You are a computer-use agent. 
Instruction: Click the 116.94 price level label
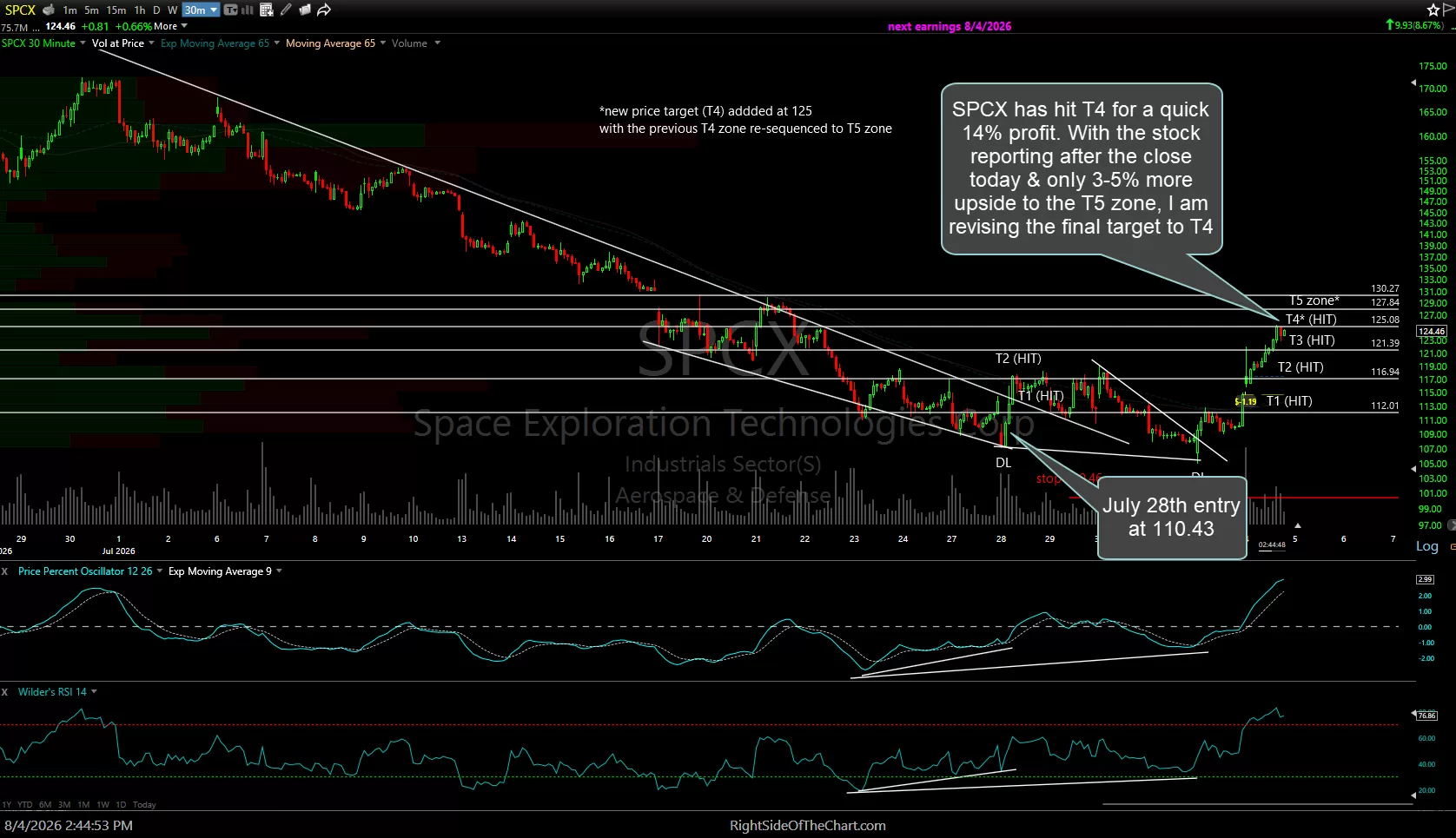tap(1385, 372)
